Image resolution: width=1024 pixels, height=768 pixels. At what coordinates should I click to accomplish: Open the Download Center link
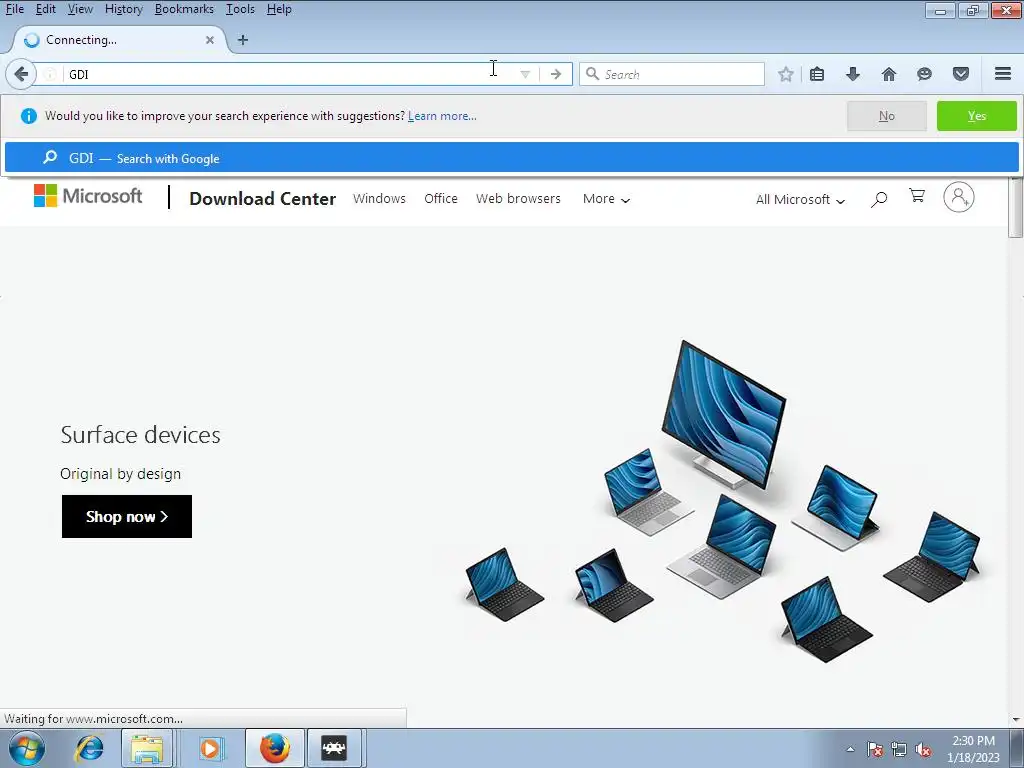[x=263, y=199]
